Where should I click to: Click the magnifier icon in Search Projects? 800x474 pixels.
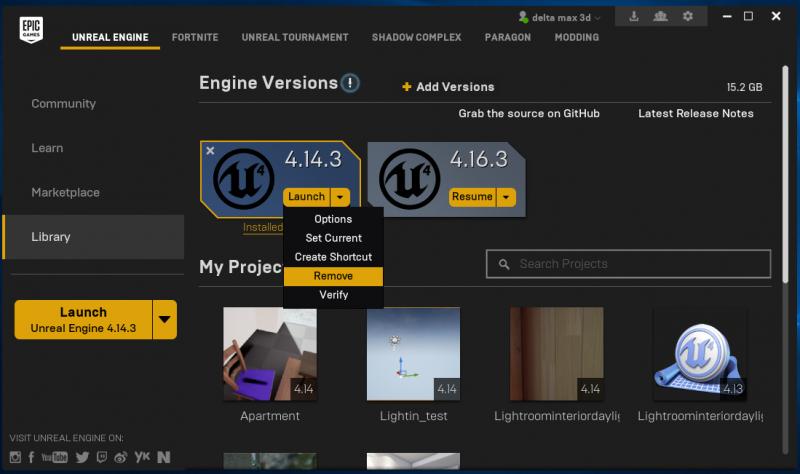click(504, 264)
